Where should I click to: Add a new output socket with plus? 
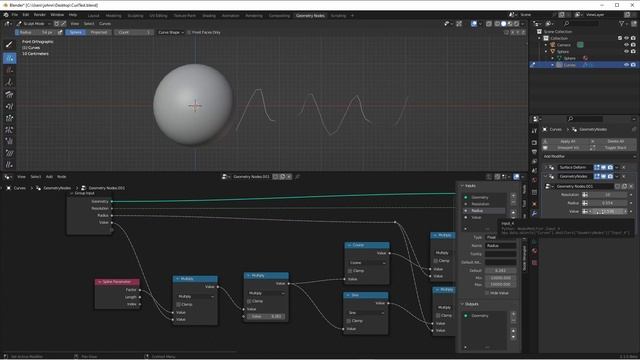click(513, 314)
